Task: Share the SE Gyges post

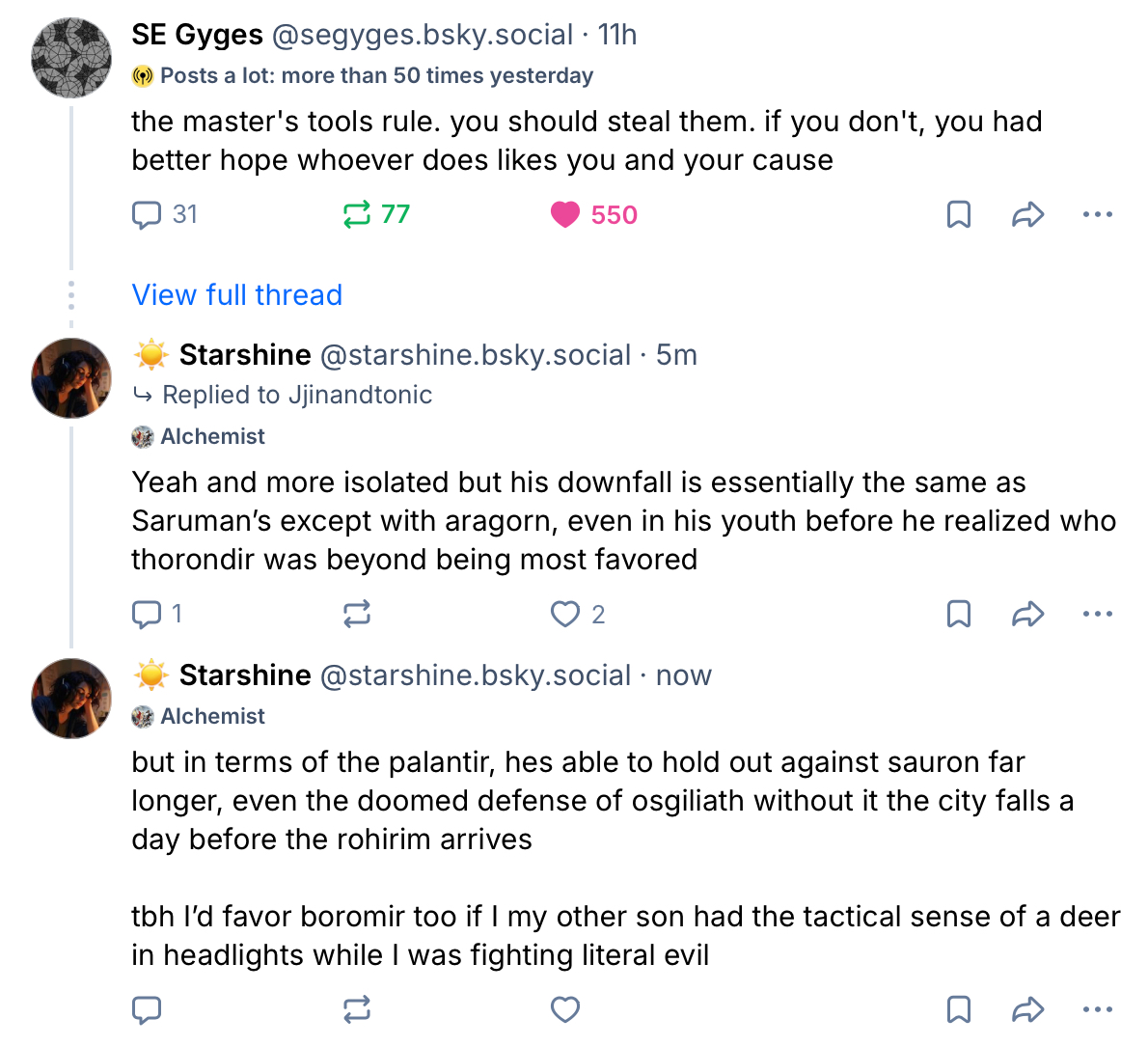Action: tap(1027, 214)
